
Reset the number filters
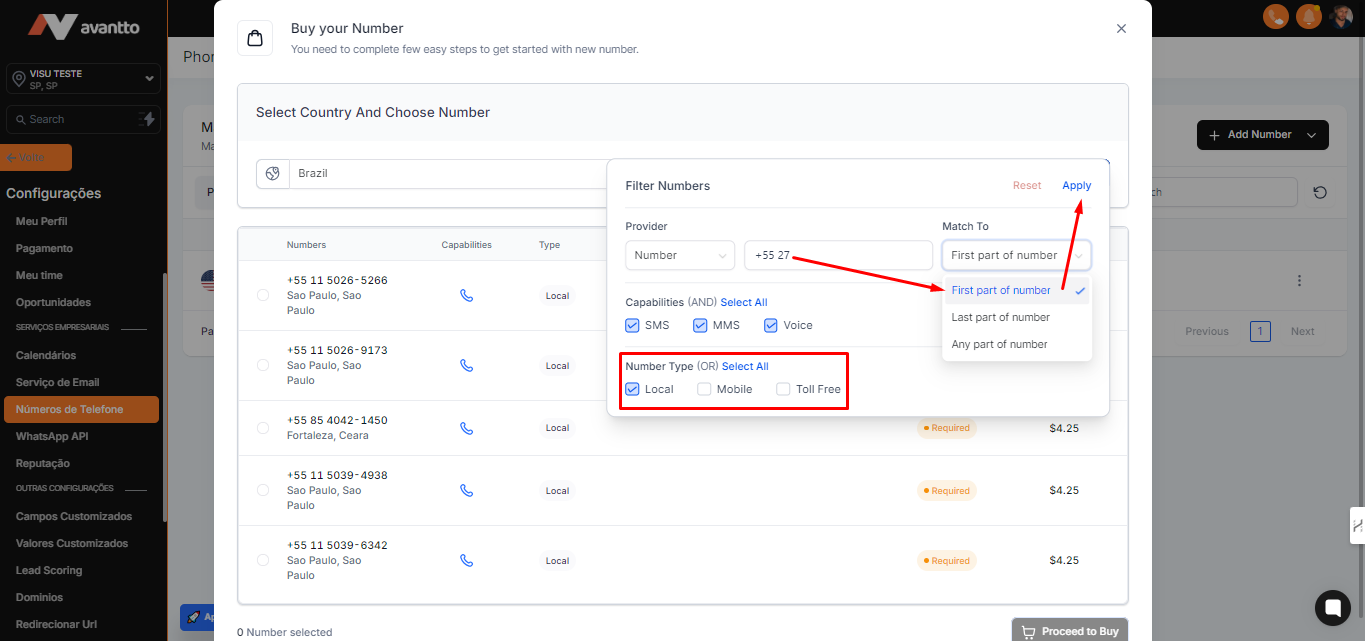click(1027, 186)
